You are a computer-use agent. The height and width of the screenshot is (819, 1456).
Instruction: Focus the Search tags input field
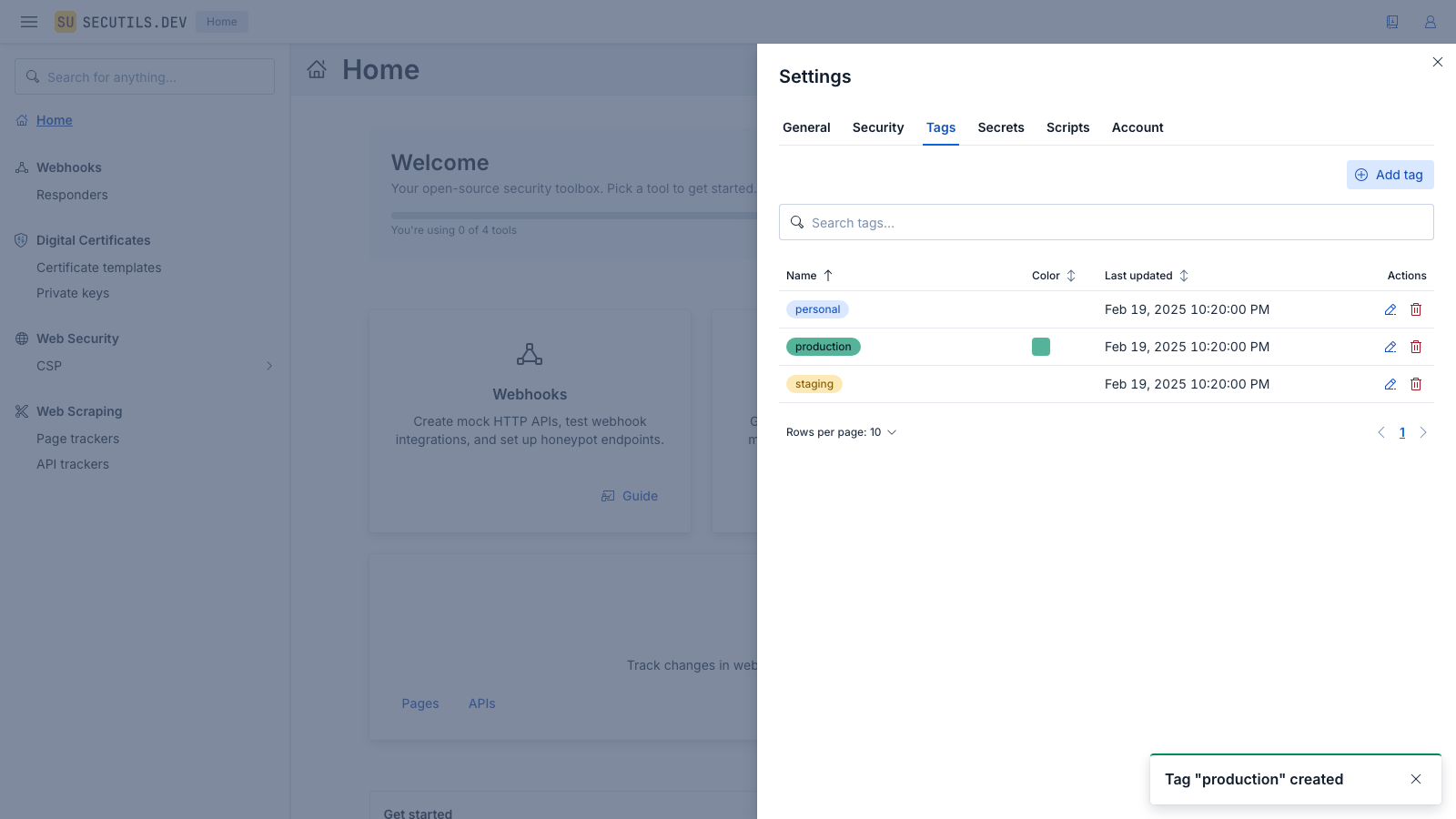point(1106,223)
